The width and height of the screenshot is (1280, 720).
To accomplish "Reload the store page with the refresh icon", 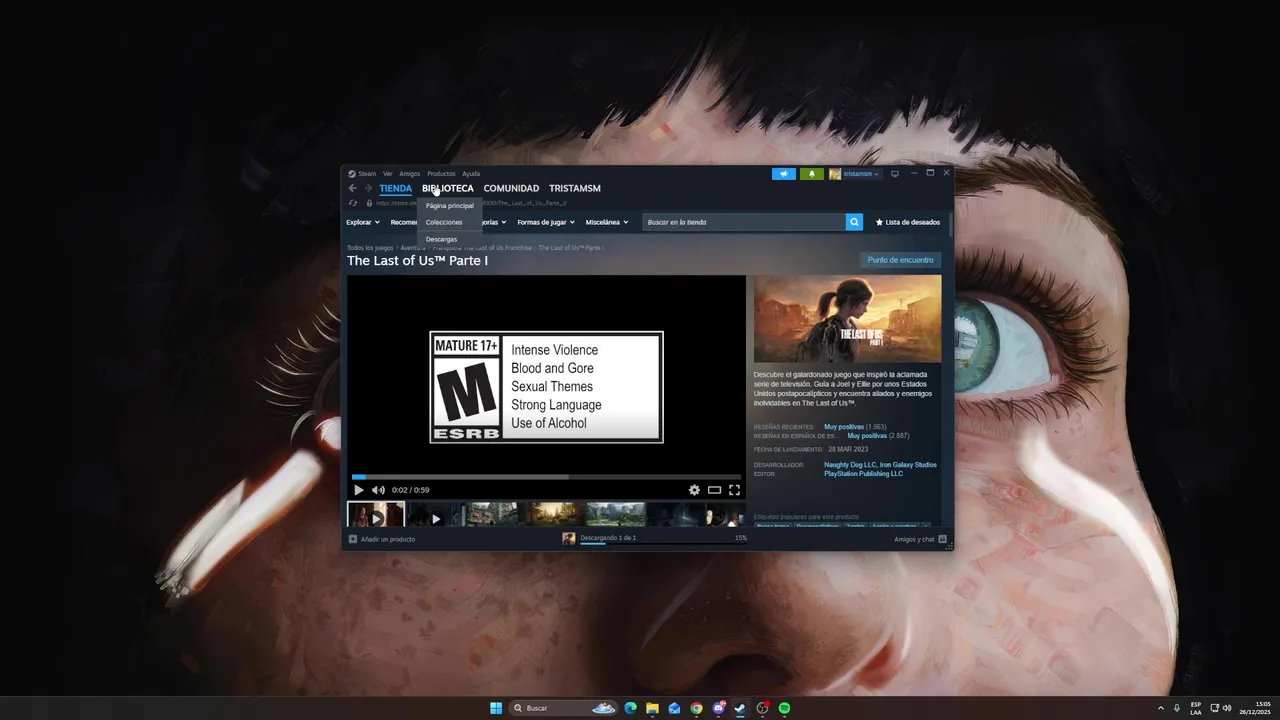I will coord(353,203).
